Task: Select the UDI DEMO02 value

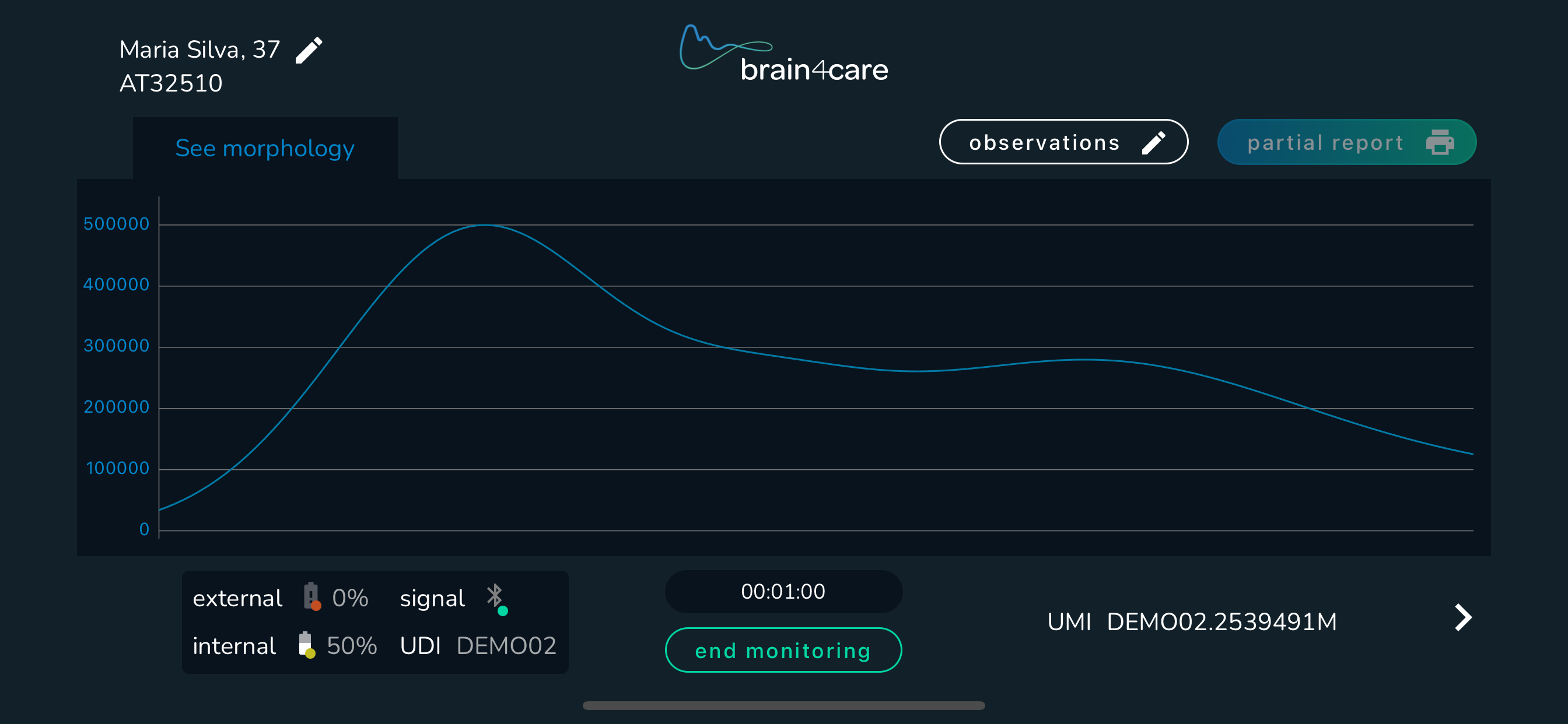Action: tap(506, 646)
